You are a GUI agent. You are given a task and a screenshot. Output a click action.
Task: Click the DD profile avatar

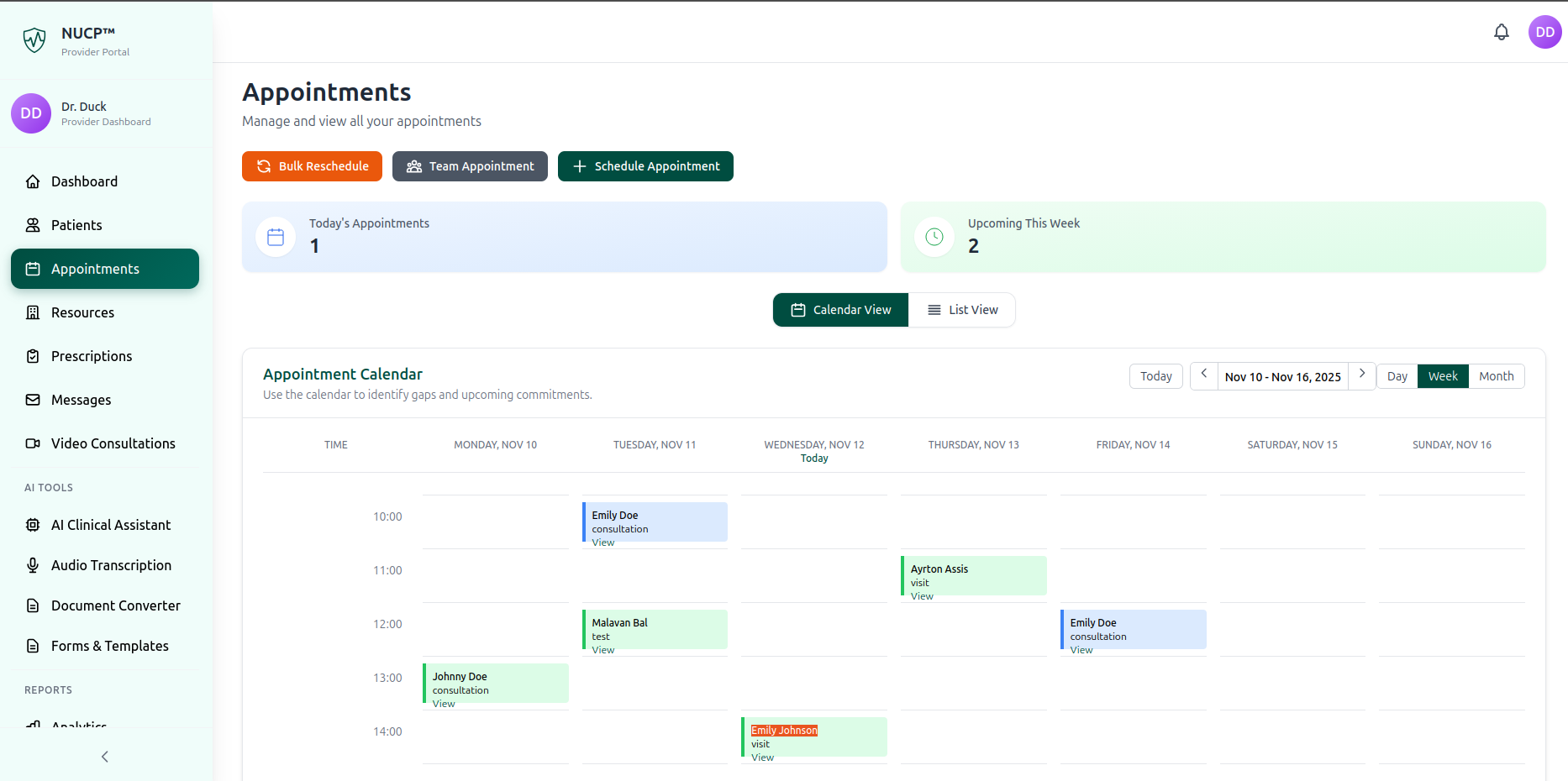1545,32
